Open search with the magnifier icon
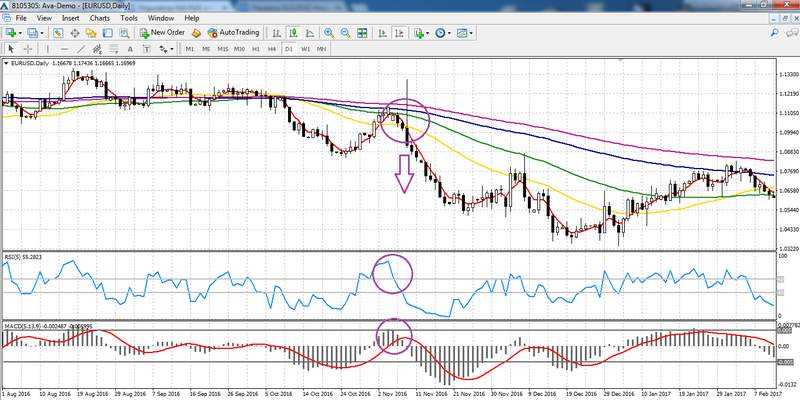The height and width of the screenshot is (400, 800). (x=124, y=33)
